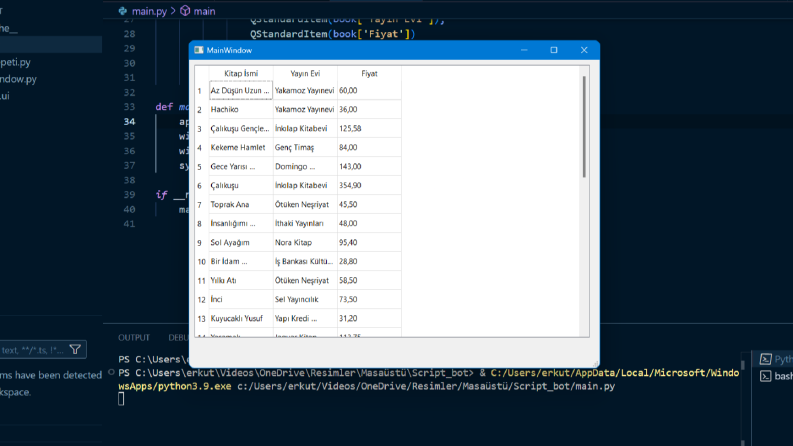
Task: Select price cell '36,00'
Action: 369,109
